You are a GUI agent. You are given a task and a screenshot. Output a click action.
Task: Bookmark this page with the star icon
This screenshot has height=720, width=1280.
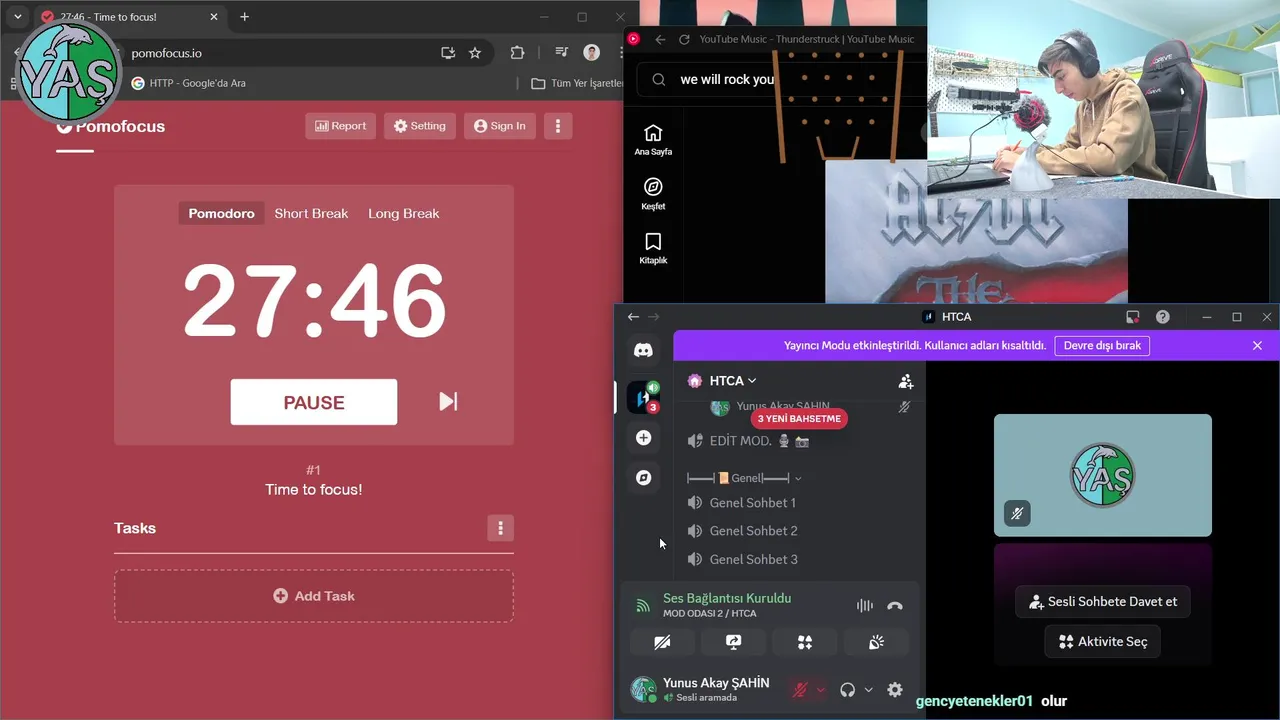coord(475,53)
